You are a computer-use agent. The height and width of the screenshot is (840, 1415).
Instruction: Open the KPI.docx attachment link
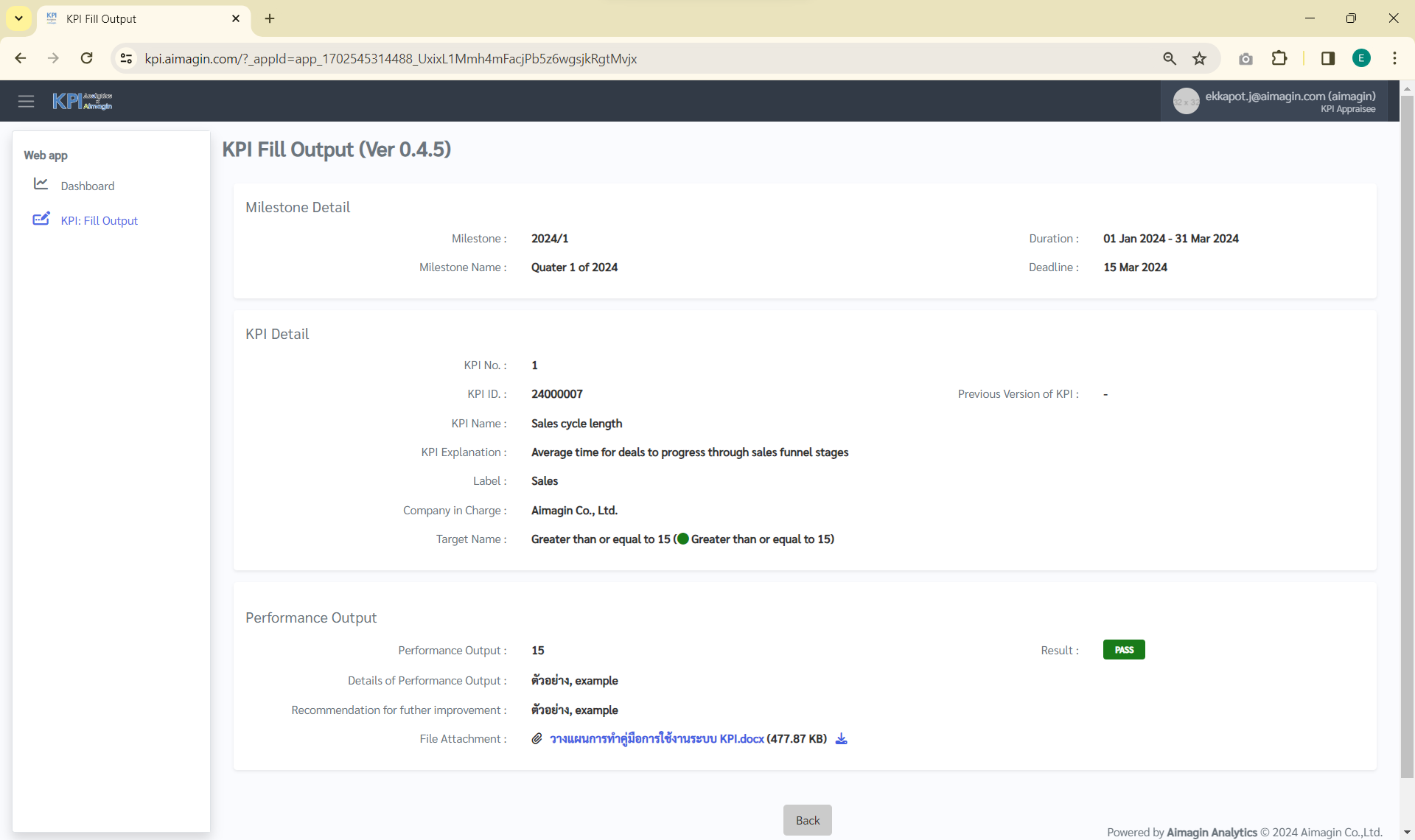656,738
